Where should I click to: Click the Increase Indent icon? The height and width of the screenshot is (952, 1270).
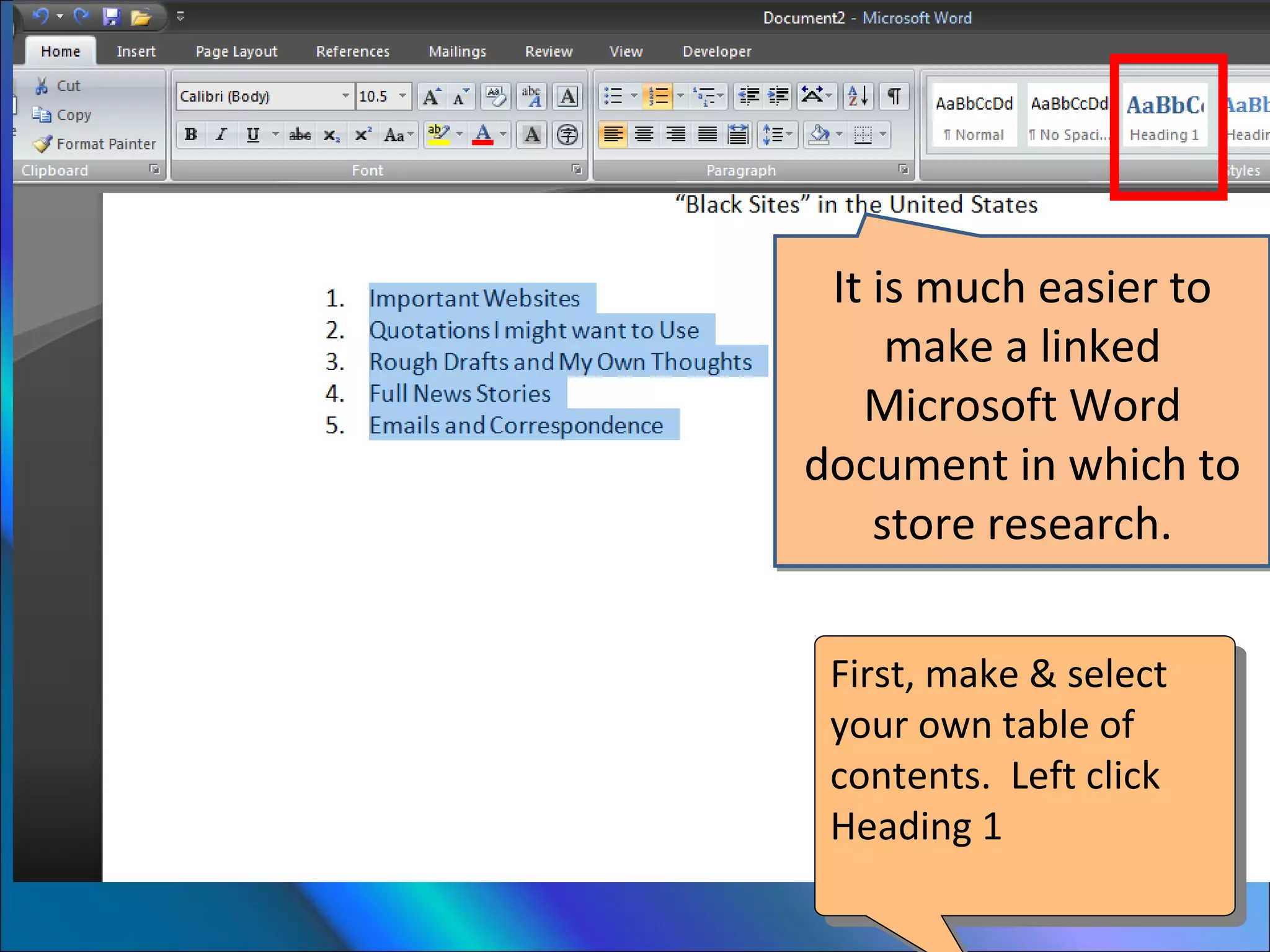click(x=778, y=97)
